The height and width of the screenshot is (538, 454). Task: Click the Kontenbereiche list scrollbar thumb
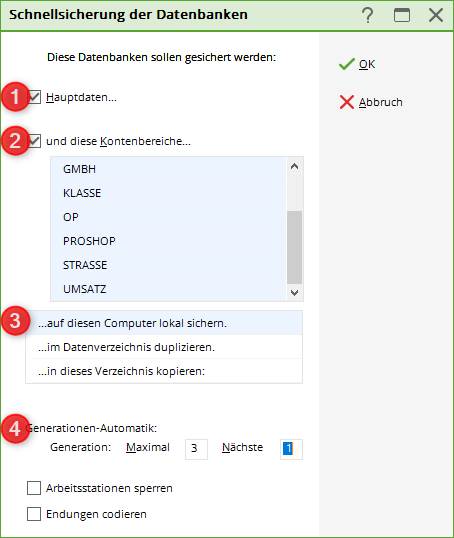[x=294, y=247]
